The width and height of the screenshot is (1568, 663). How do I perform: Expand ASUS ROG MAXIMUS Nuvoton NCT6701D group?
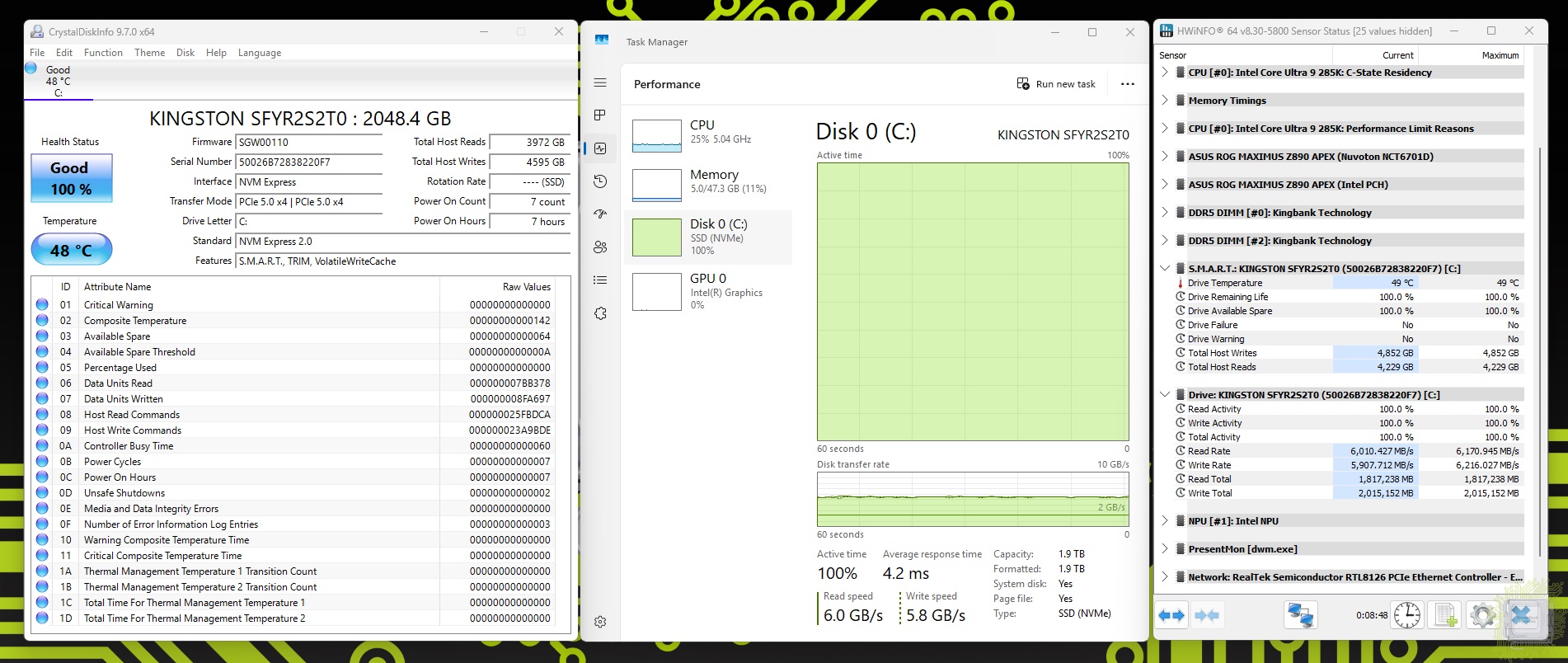click(1165, 157)
